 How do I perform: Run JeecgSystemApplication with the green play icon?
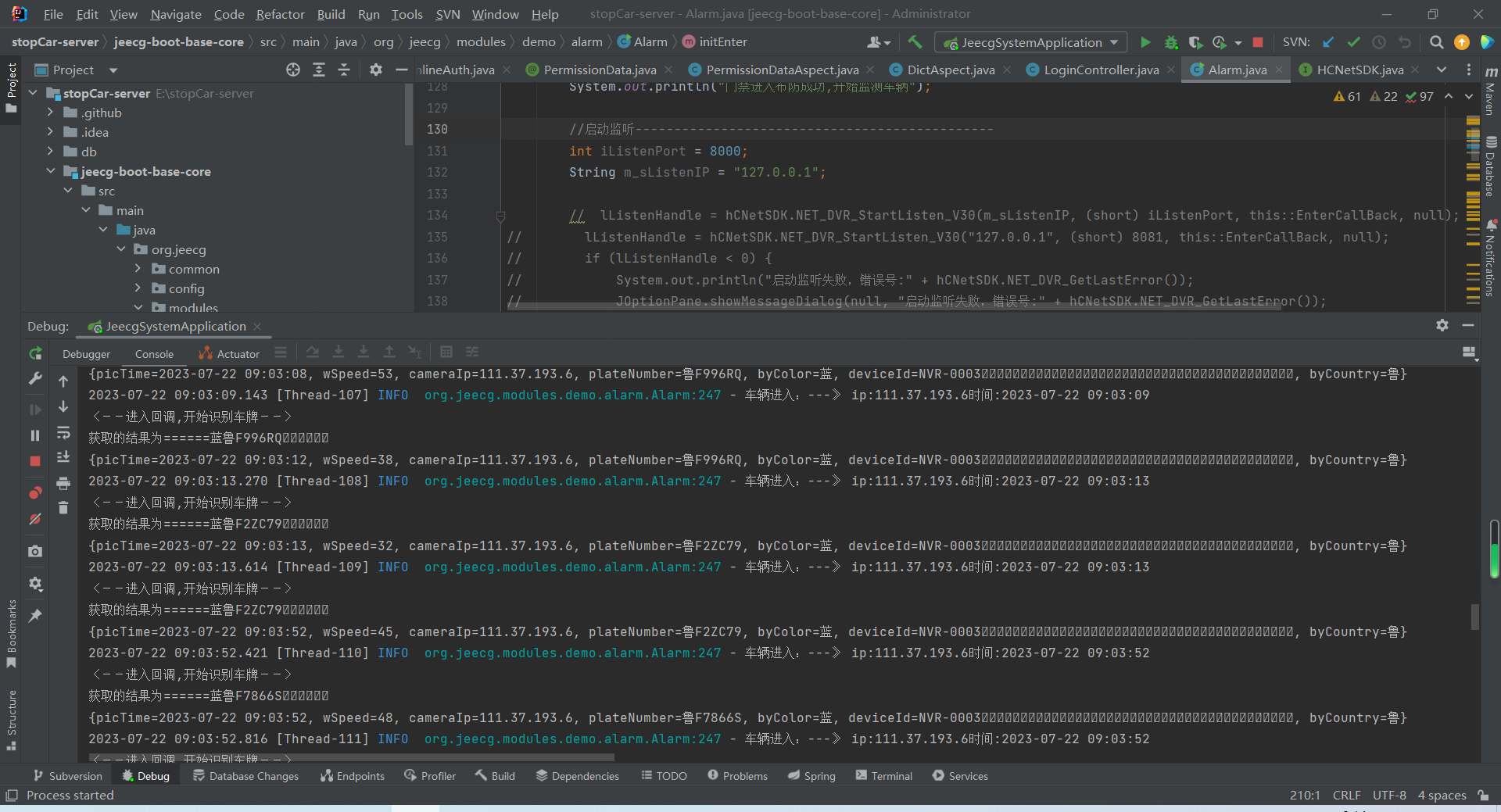(x=1145, y=42)
